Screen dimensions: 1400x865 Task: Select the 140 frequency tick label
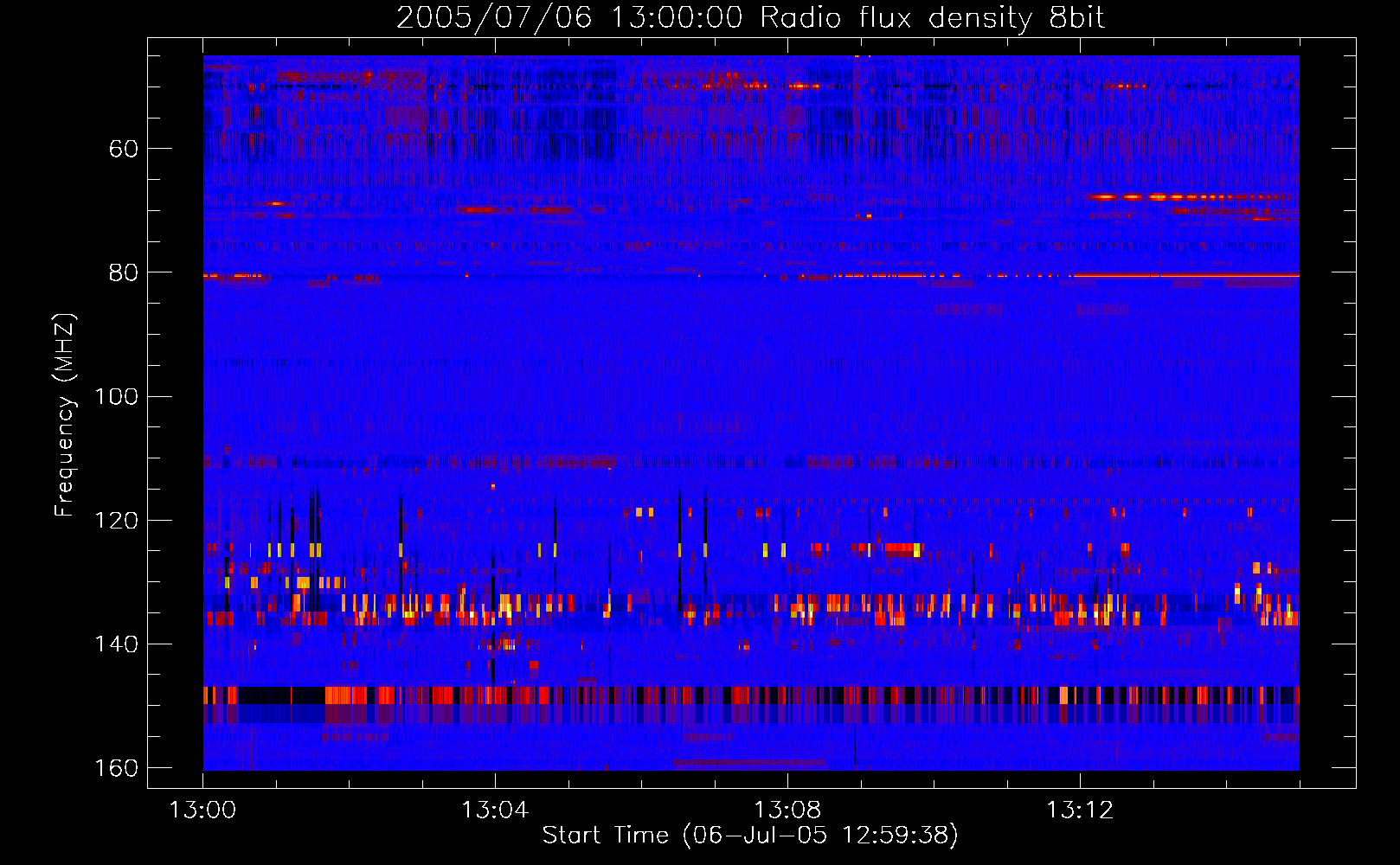tap(117, 644)
